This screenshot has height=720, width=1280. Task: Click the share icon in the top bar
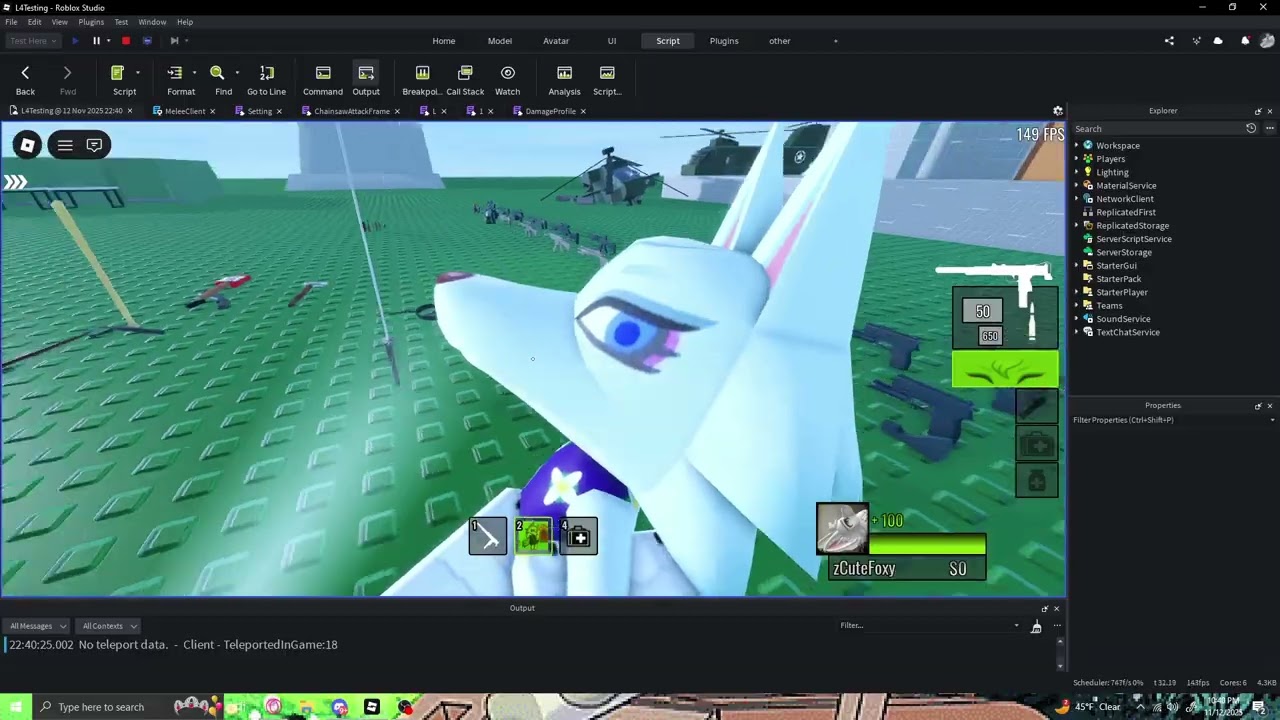(1169, 41)
